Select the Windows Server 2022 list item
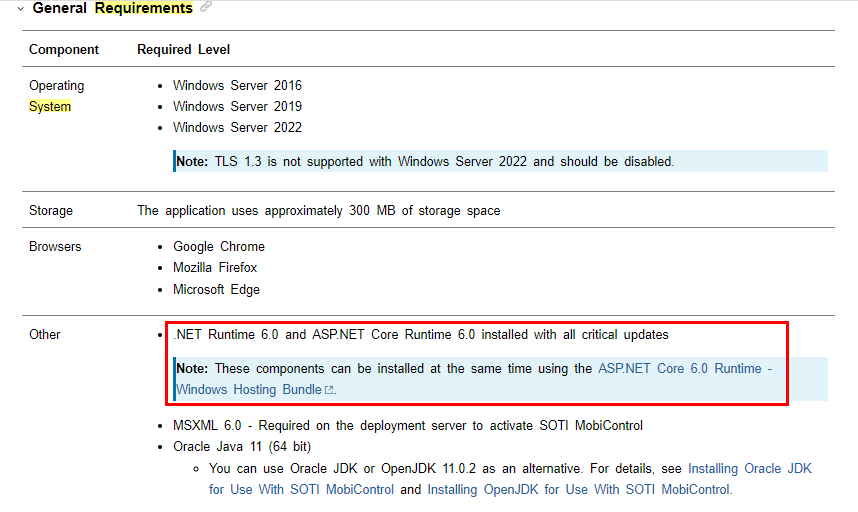This screenshot has width=858, height=512. [237, 128]
